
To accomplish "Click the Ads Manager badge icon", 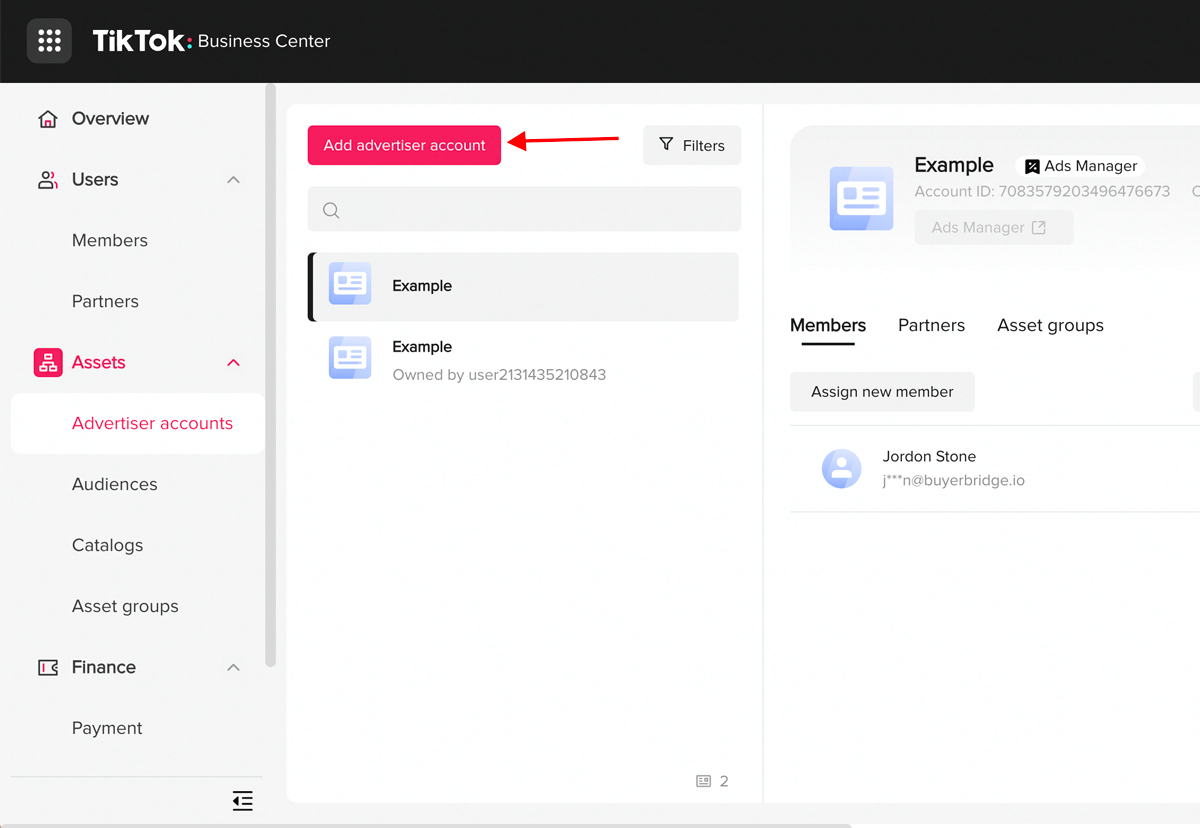I will click(x=1032, y=167).
